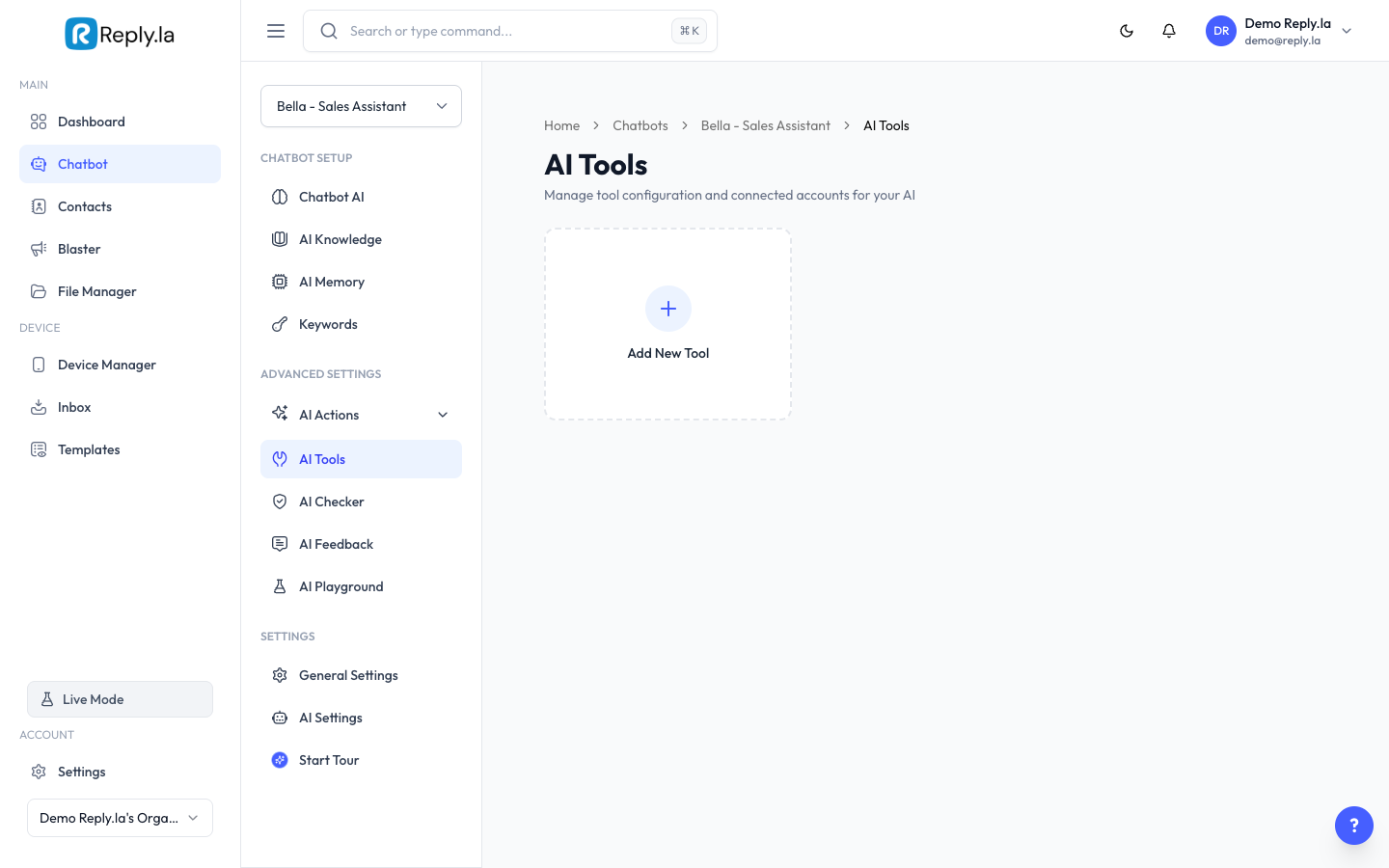Click the Live Mode flask icon
Viewport: 1389px width, 868px height.
coord(47,699)
